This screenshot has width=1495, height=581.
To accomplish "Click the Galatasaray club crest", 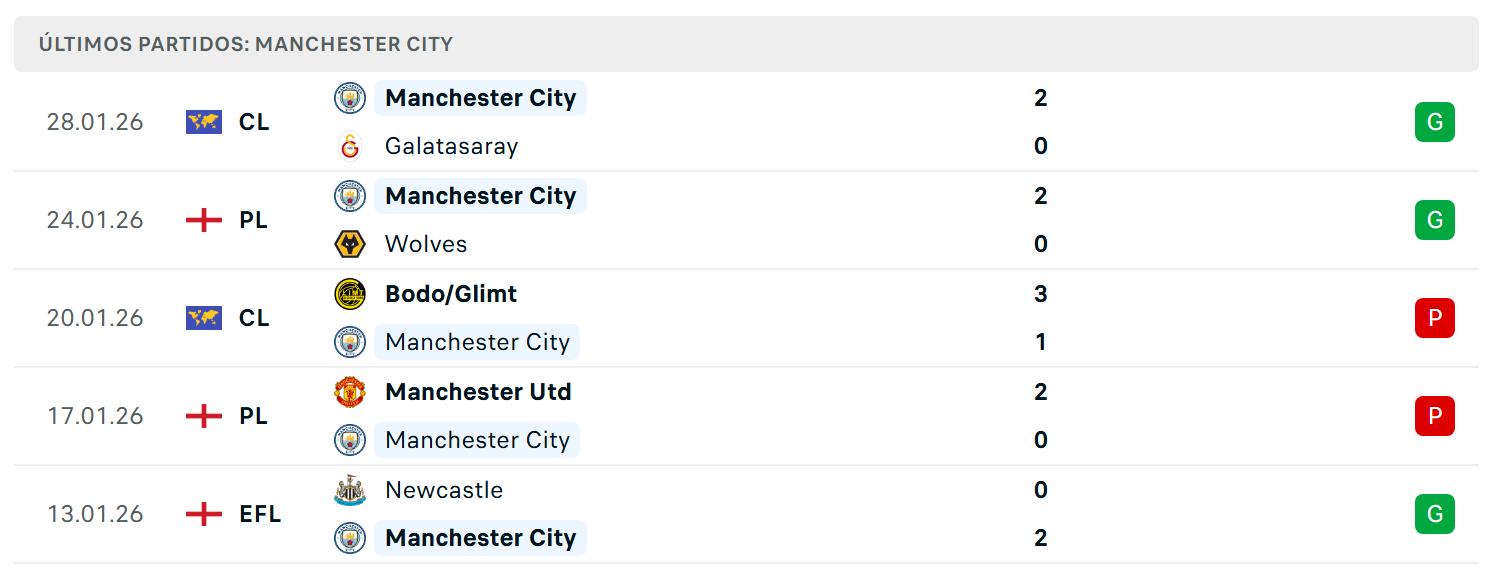I will pyautogui.click(x=350, y=146).
